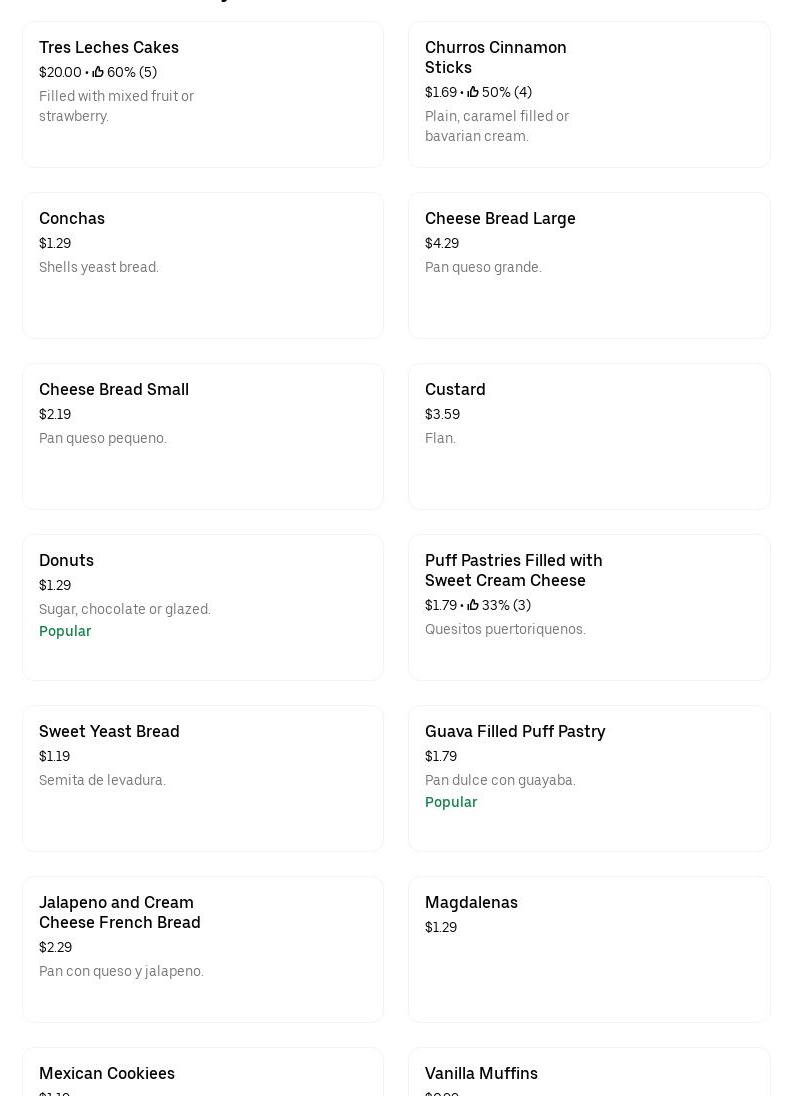Image resolution: width=804 pixels, height=1096 pixels.
Task: Select the Sweet Yeast Bread item
Action: [109, 731]
